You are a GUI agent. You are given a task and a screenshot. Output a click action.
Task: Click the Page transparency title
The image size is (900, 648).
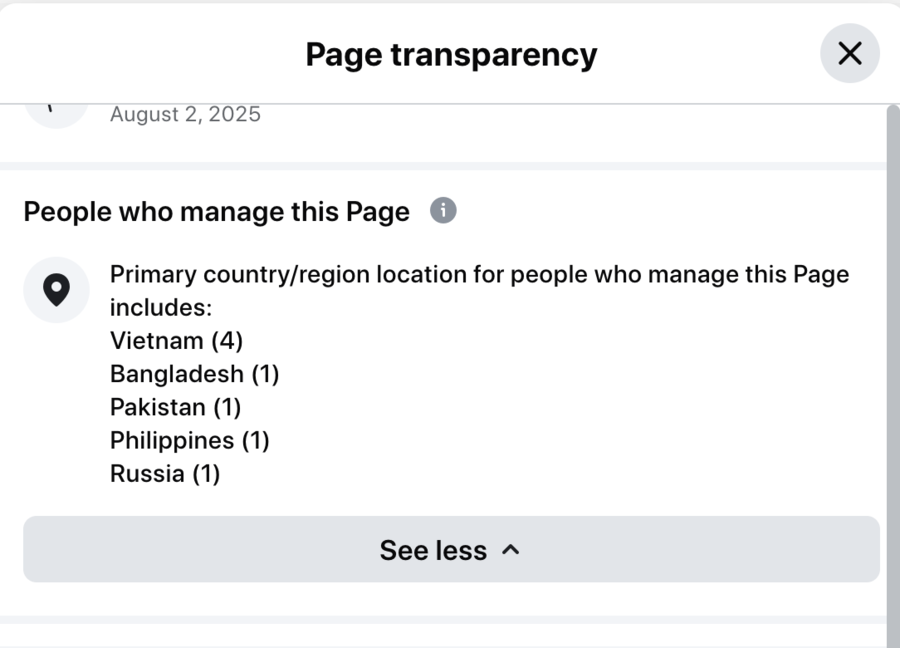tap(451, 54)
